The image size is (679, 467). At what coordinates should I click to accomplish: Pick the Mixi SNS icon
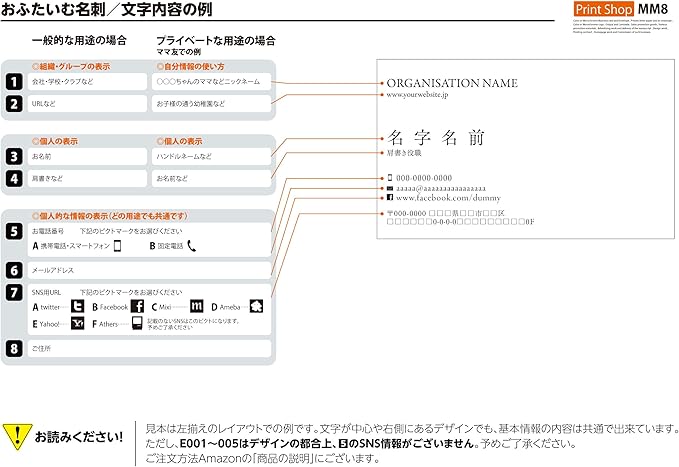(197, 306)
